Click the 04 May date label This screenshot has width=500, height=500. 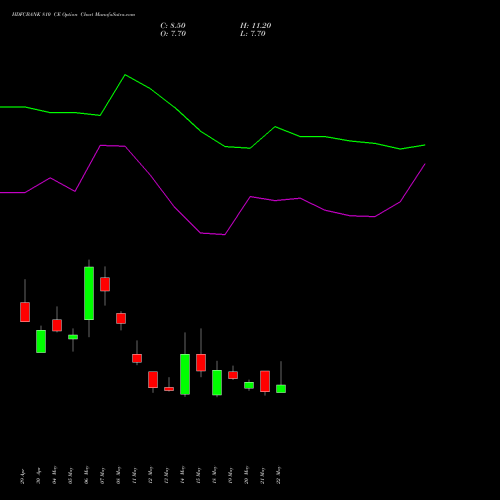(x=55, y=475)
